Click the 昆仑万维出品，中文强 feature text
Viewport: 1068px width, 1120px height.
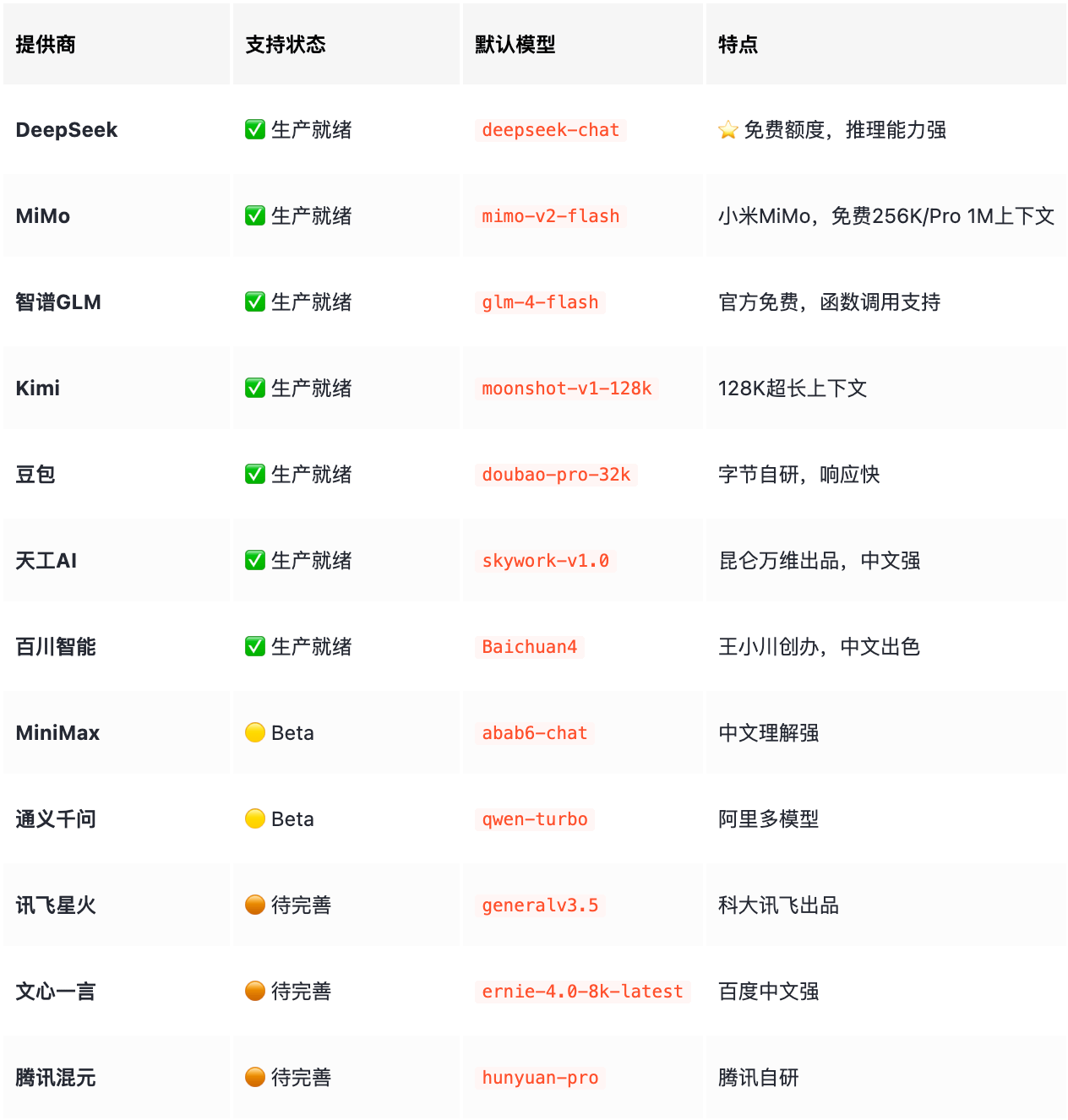(x=820, y=560)
